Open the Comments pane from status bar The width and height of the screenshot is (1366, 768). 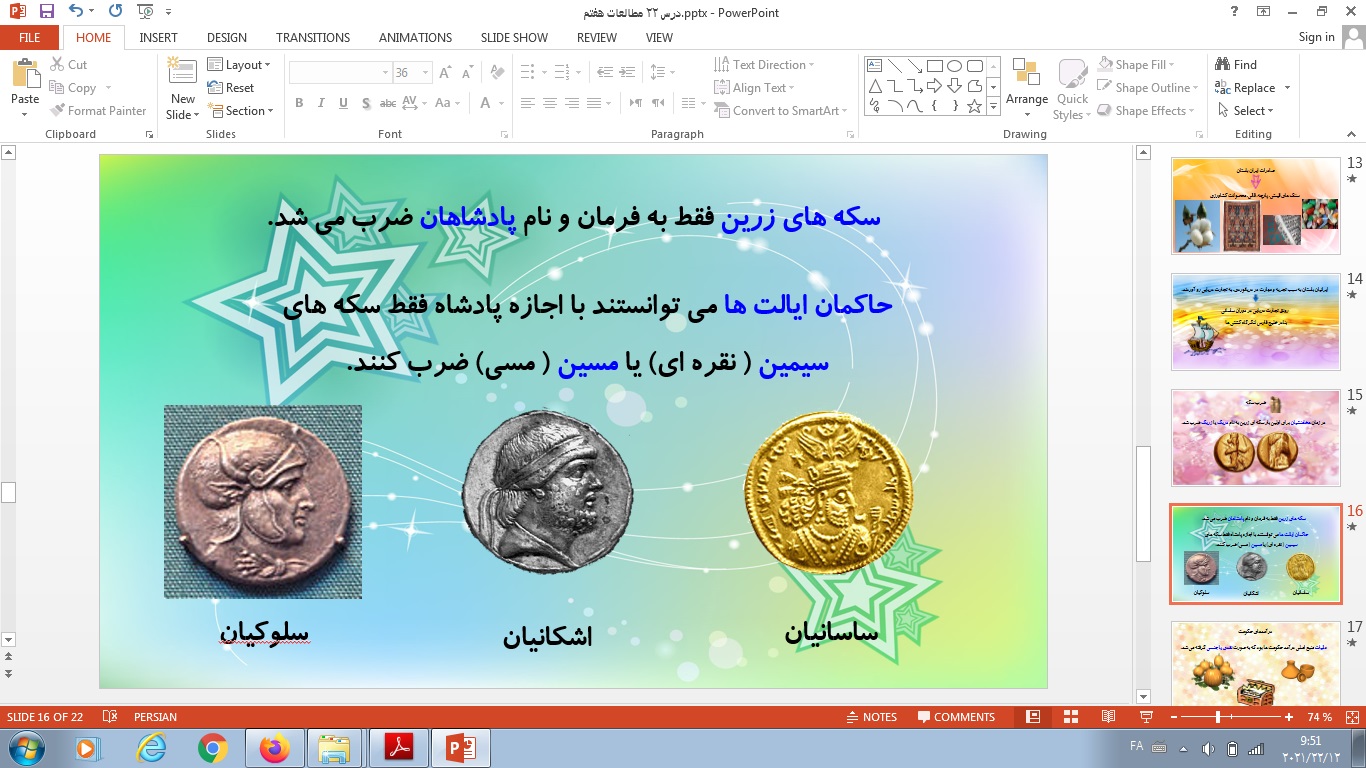tap(955, 716)
